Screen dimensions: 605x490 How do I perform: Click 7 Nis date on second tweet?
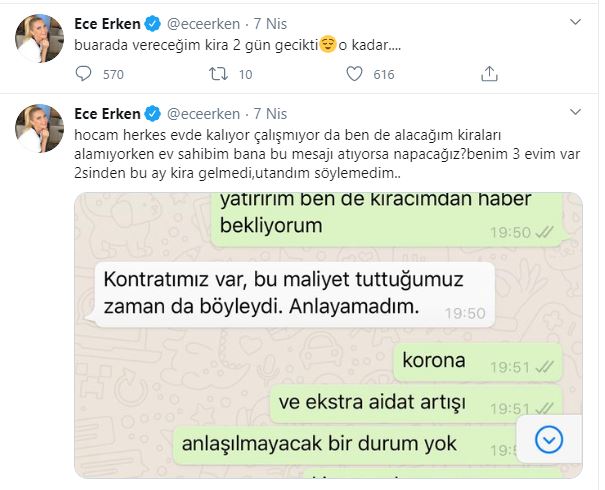[270, 114]
